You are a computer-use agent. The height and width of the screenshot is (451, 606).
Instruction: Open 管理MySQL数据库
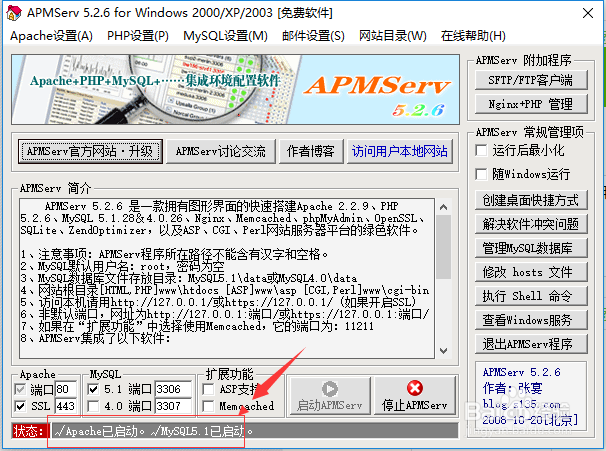coord(531,248)
